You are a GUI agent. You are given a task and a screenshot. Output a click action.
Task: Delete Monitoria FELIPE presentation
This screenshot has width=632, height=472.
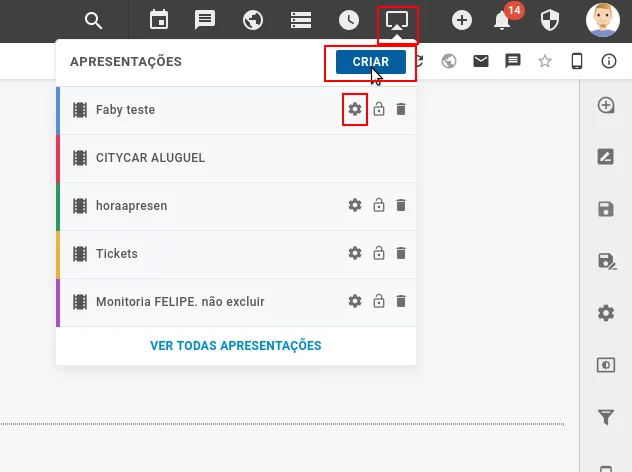pos(401,301)
